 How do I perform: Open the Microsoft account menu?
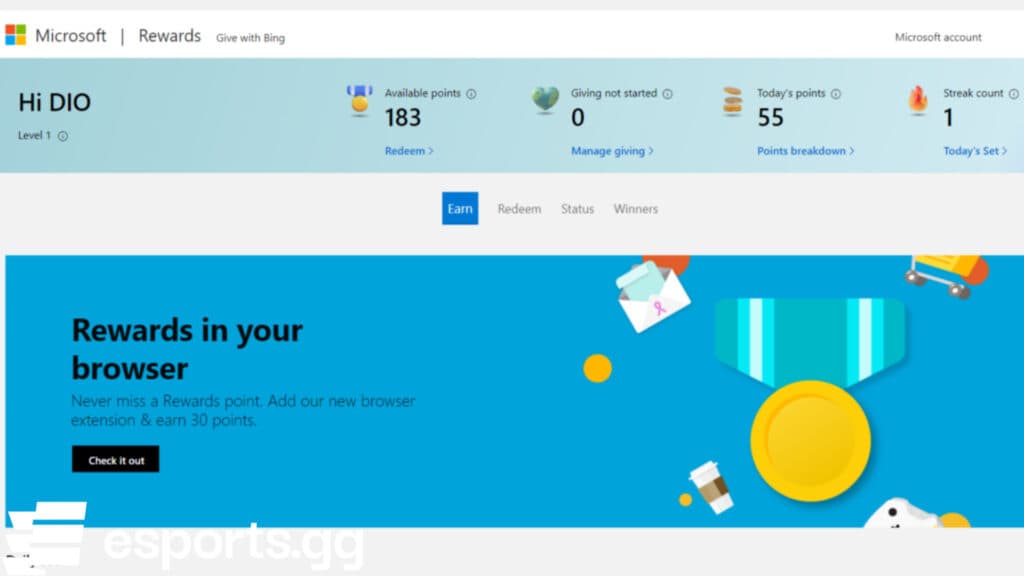click(x=937, y=37)
